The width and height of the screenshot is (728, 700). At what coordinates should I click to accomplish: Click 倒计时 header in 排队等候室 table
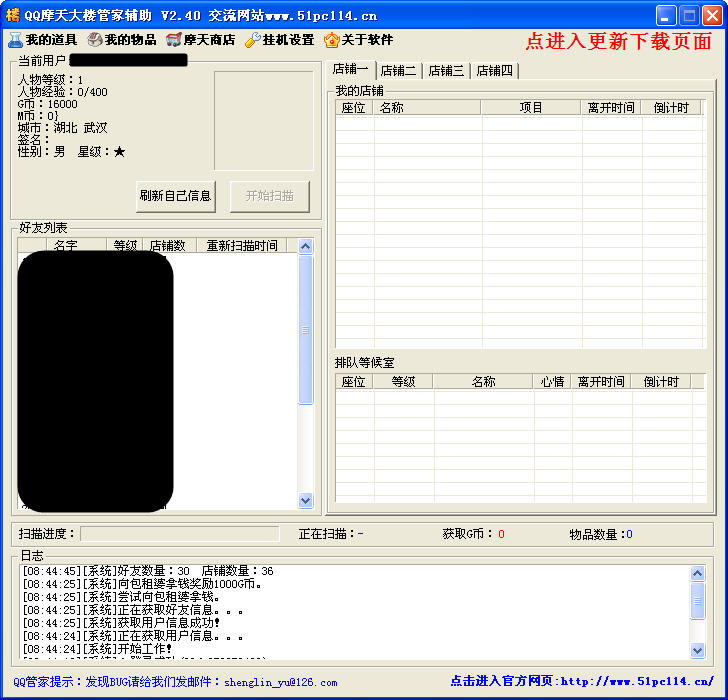tap(661, 382)
